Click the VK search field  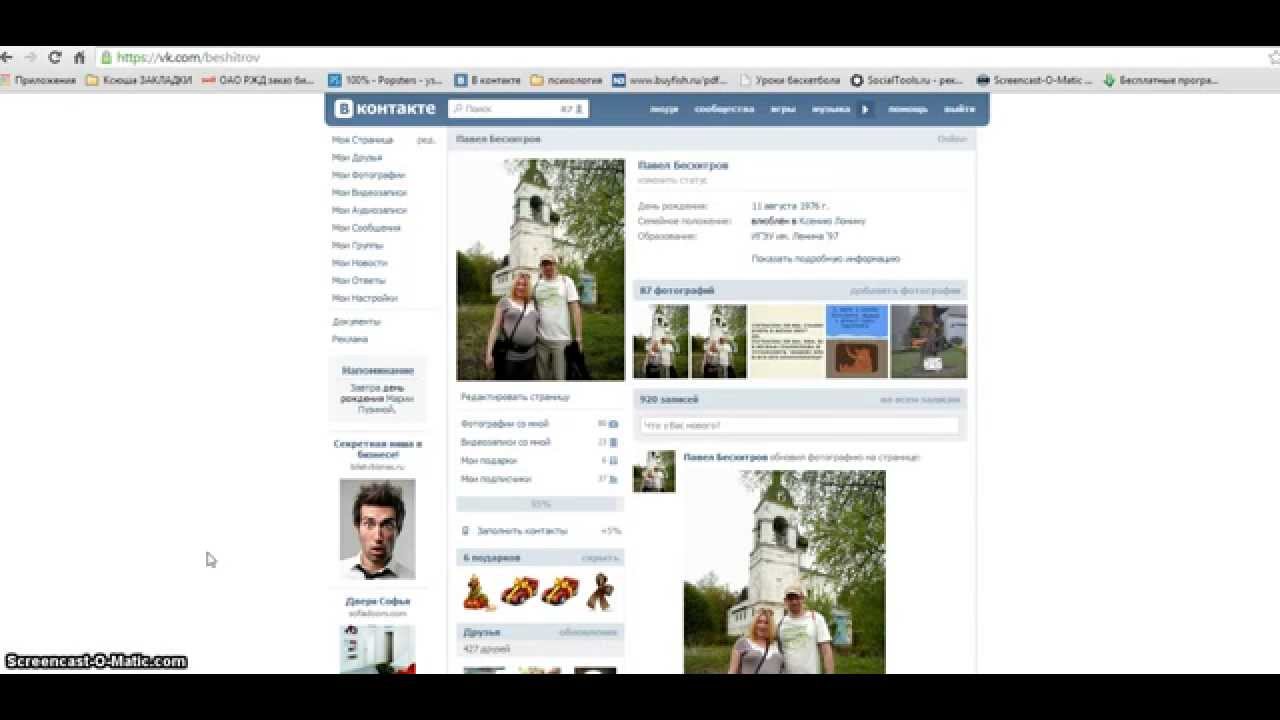tap(517, 109)
